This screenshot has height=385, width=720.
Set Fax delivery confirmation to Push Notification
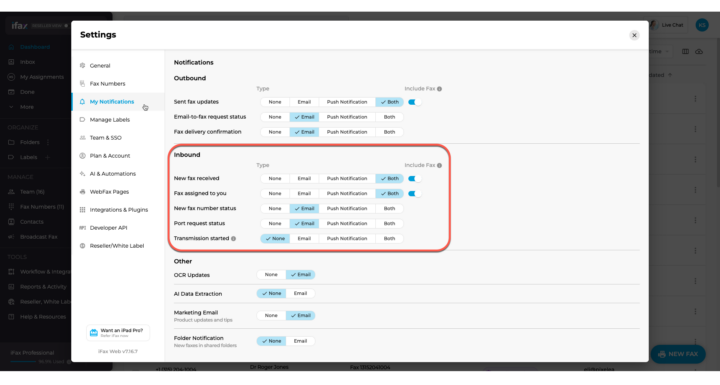click(347, 132)
